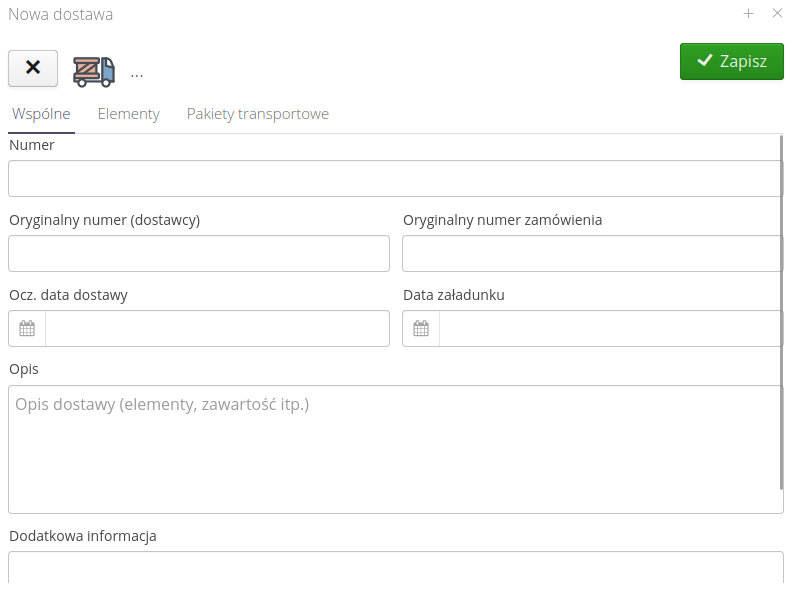
Task: Click the Ocz. data dostawy date field
Action: pos(217,328)
